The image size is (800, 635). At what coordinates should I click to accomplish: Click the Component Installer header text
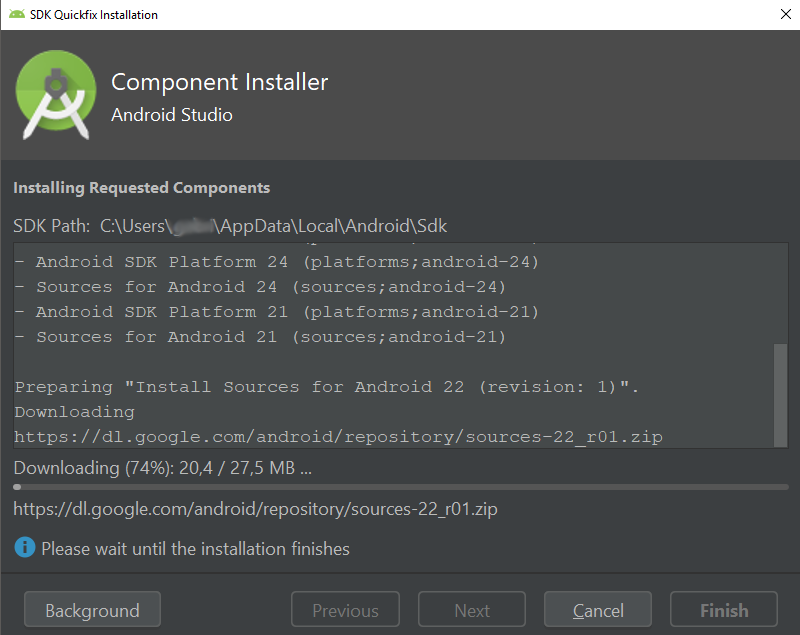click(219, 82)
